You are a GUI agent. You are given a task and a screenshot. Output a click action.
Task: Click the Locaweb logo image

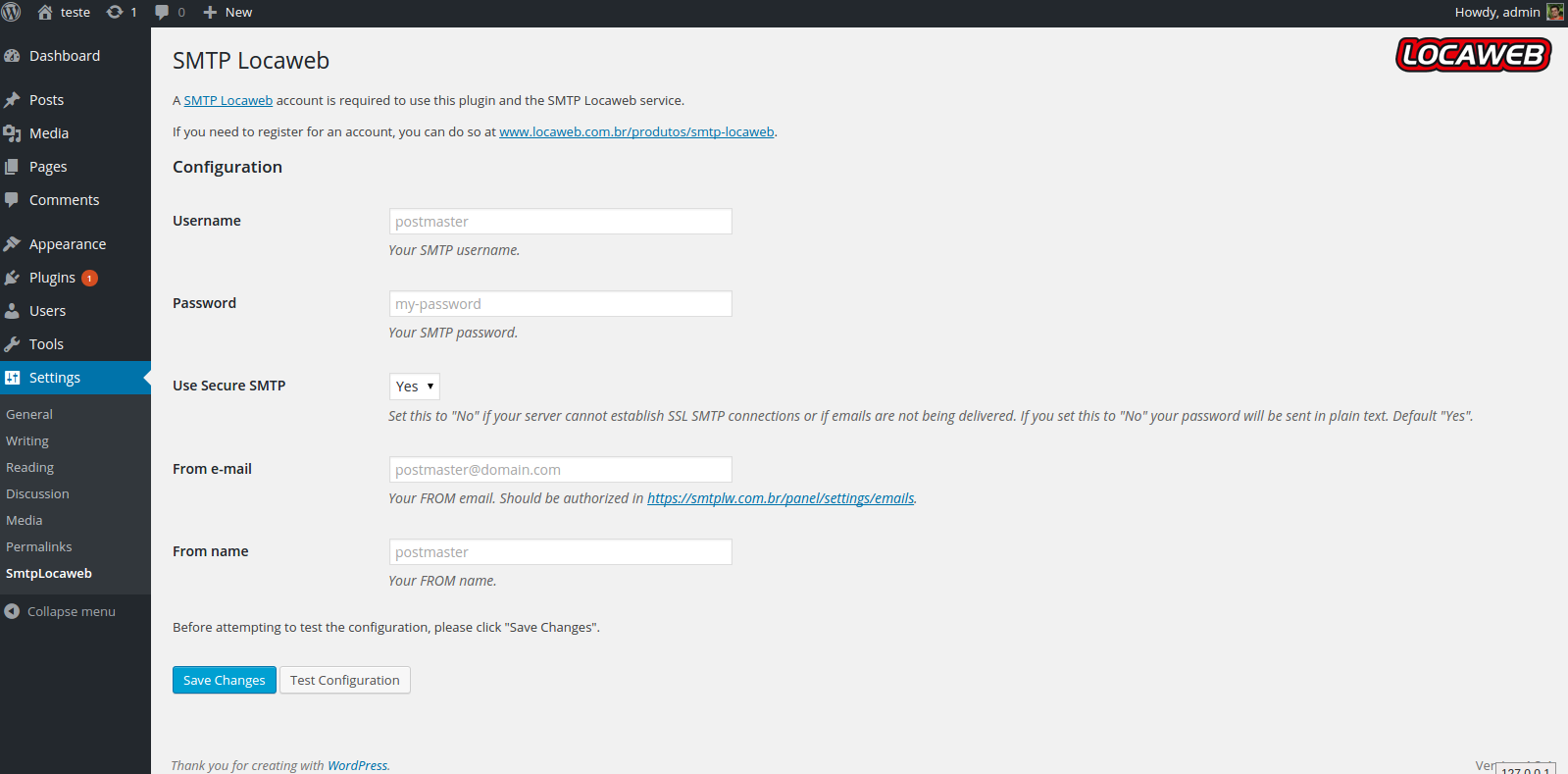pos(1473,55)
